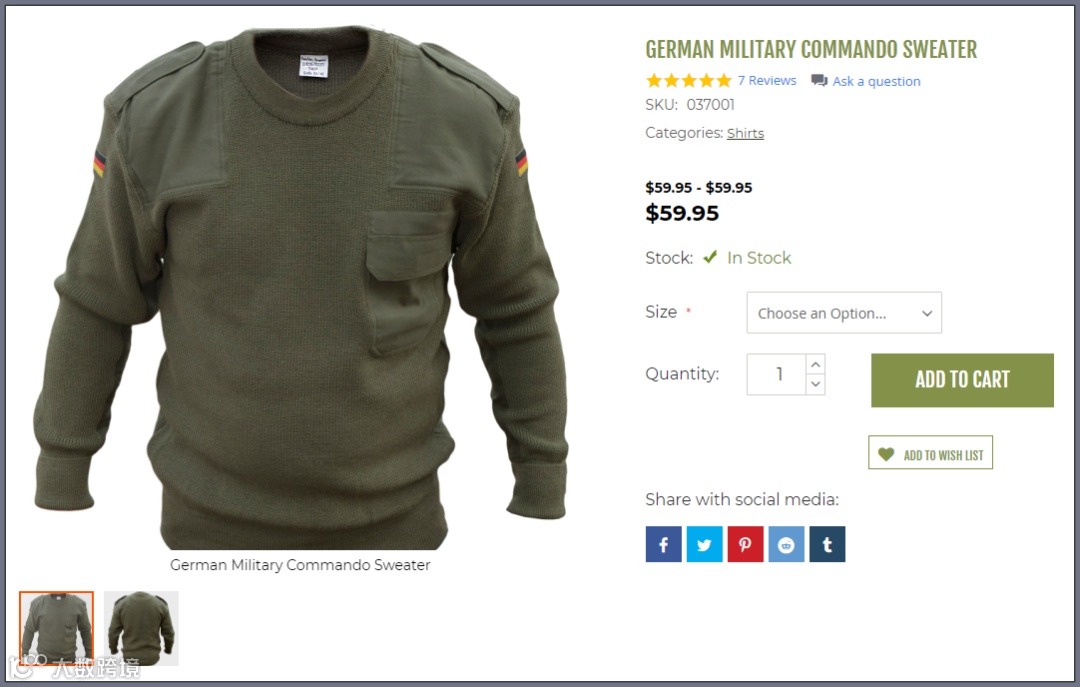Share product on Twitter

click(704, 544)
